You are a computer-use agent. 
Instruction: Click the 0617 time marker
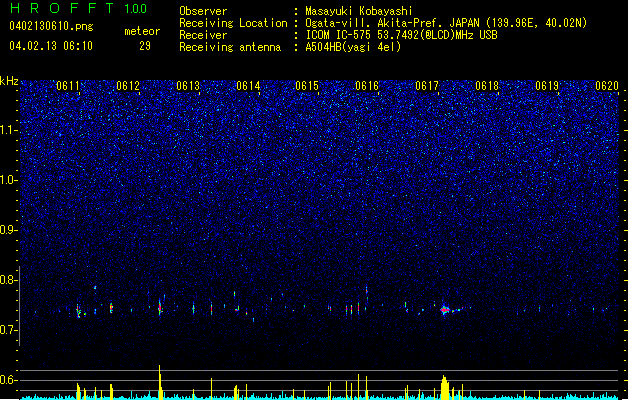pos(427,86)
